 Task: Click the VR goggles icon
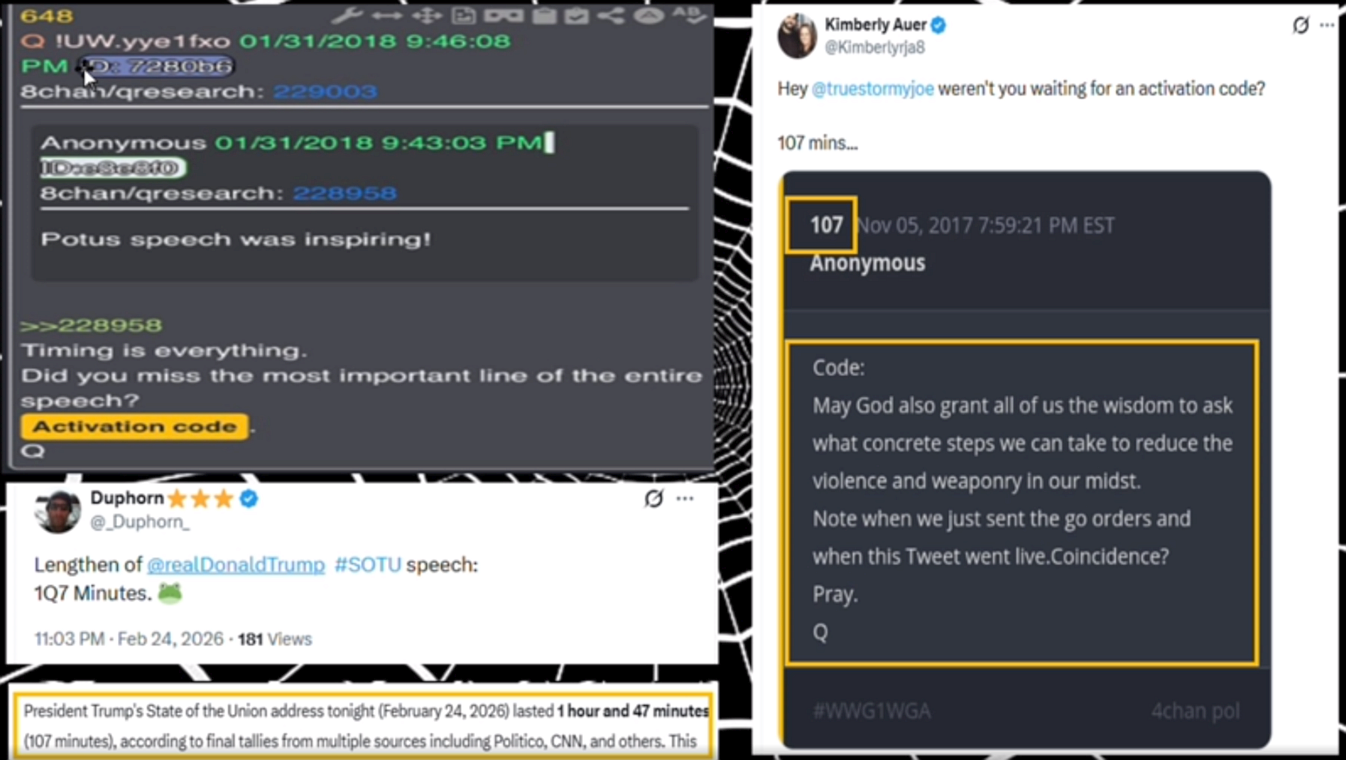click(x=503, y=16)
